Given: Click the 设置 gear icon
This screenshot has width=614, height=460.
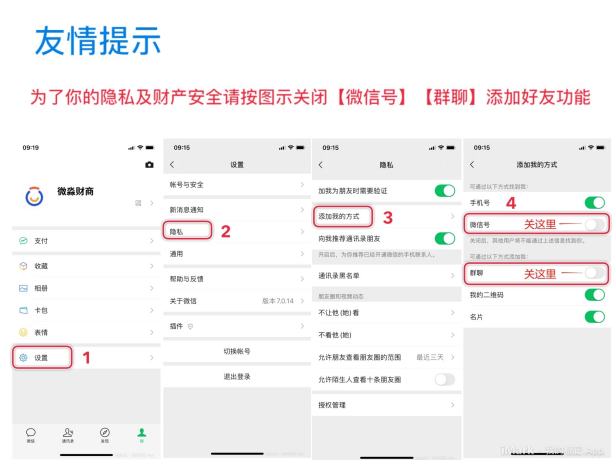Looking at the screenshot, I should 23,357.
